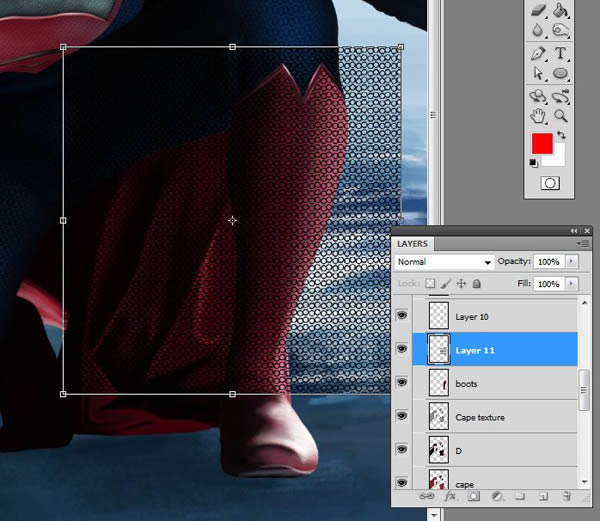
Task: Switch to the LAYERS tab
Action: pos(412,244)
